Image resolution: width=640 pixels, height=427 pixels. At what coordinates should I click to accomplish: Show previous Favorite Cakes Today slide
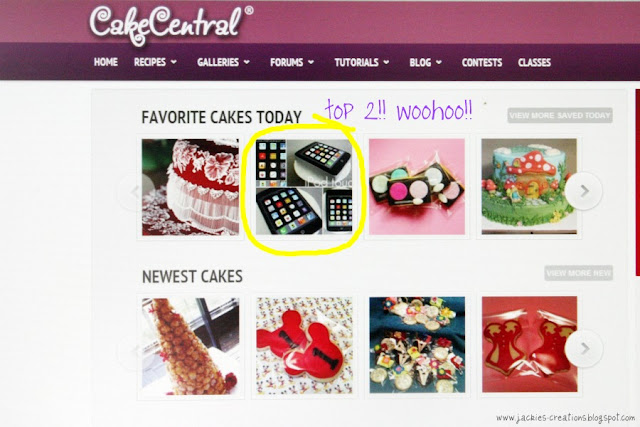(x=136, y=191)
